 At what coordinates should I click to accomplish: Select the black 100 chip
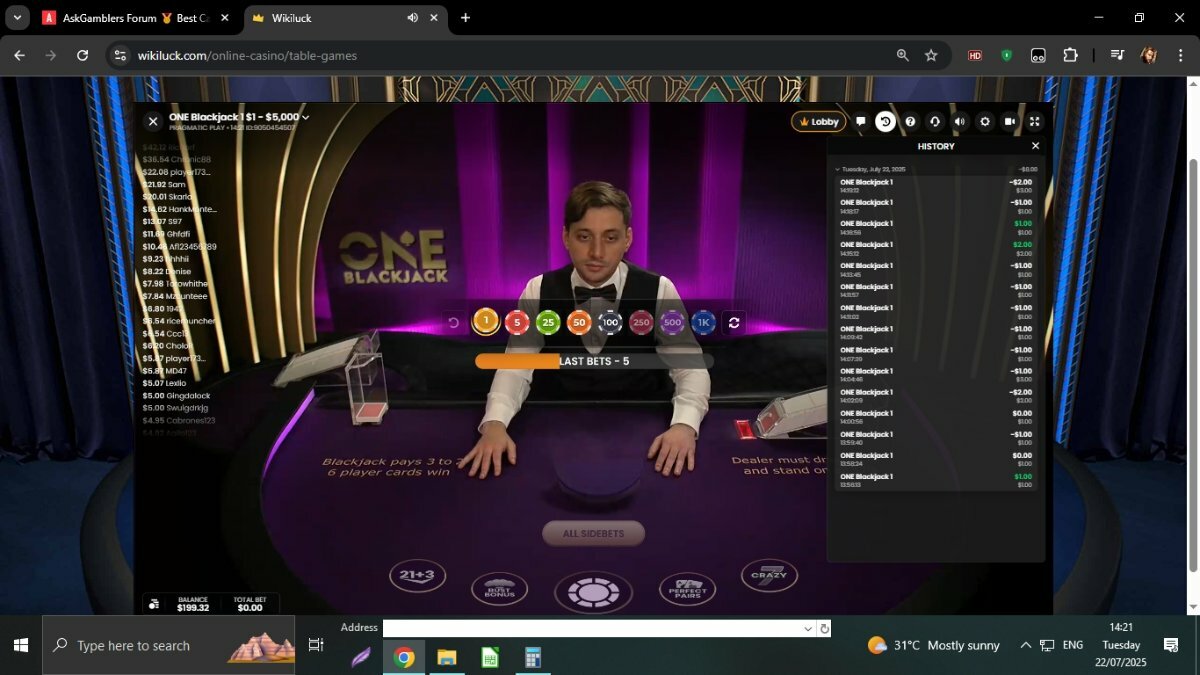[610, 322]
